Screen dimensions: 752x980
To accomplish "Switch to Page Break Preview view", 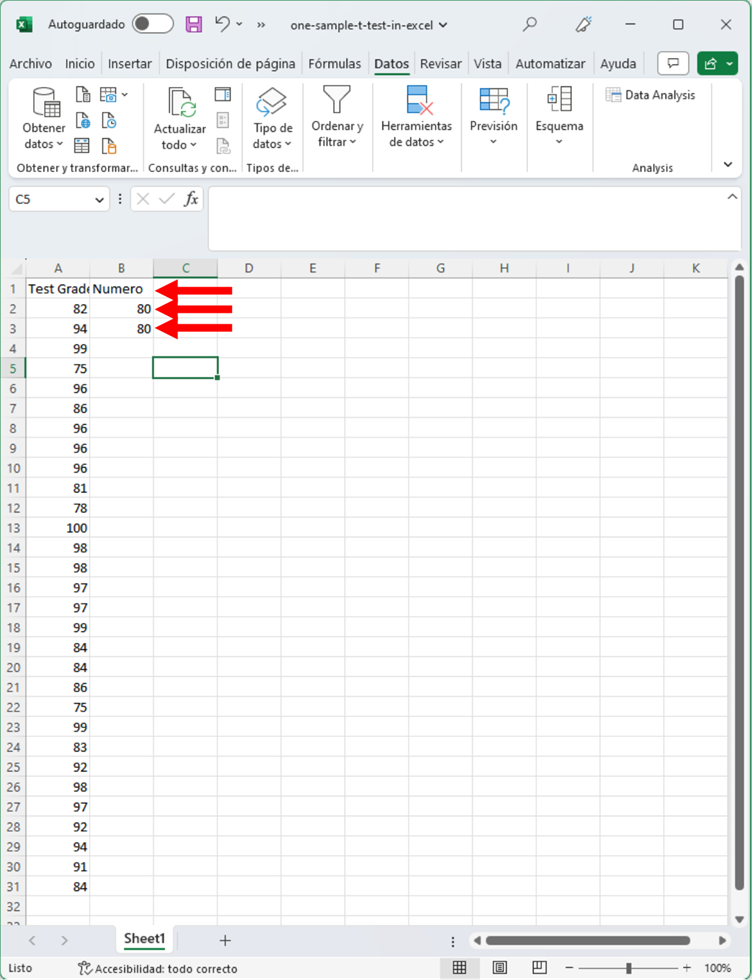I will [537, 968].
